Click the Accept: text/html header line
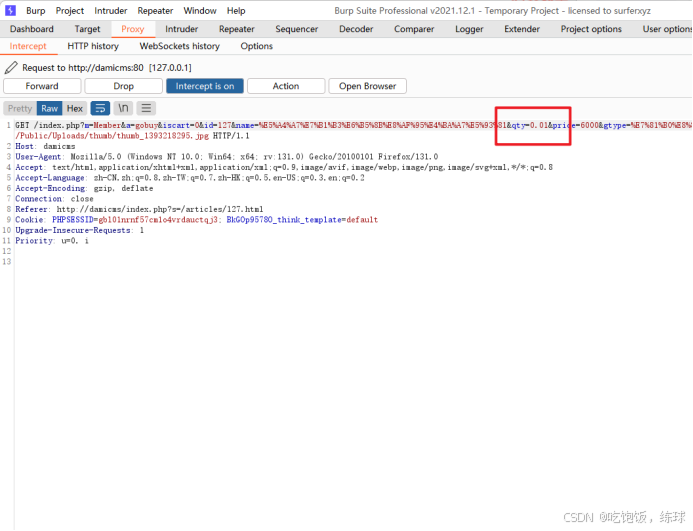 click(284, 168)
